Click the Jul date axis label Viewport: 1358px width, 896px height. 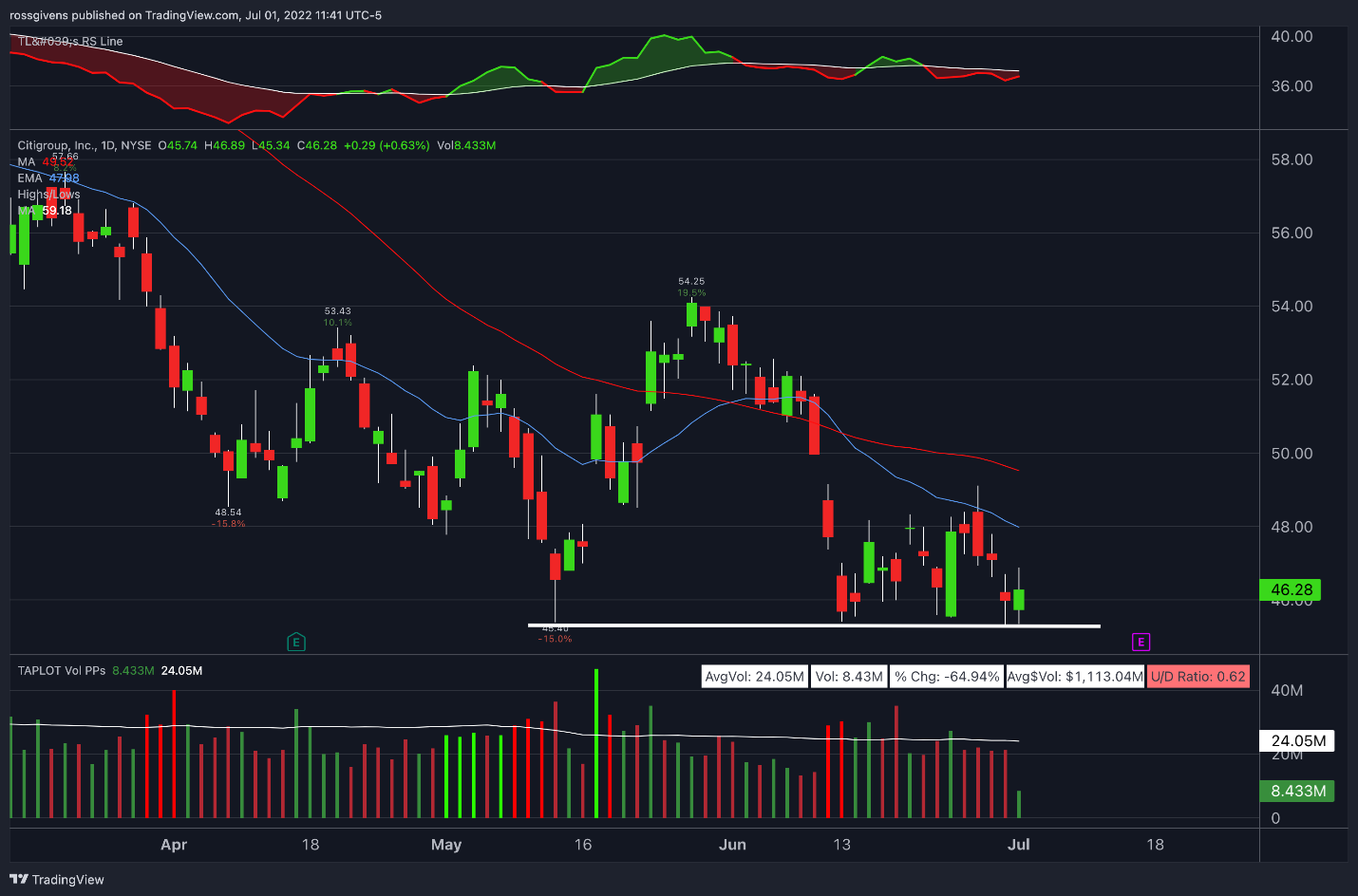1018,845
